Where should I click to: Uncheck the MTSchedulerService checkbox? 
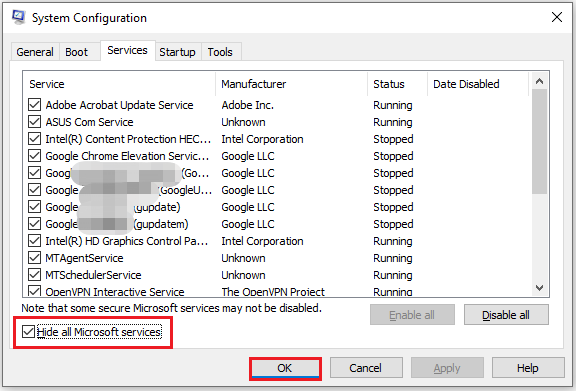pyautogui.click(x=35, y=275)
